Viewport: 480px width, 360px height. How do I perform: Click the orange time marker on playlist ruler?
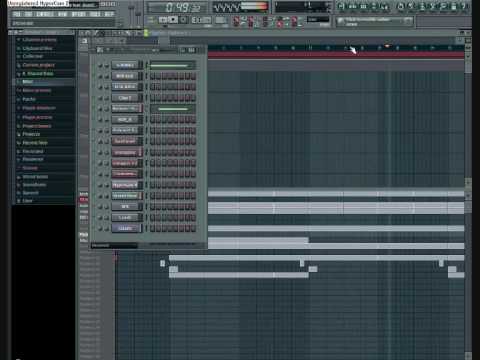[x=387, y=46]
